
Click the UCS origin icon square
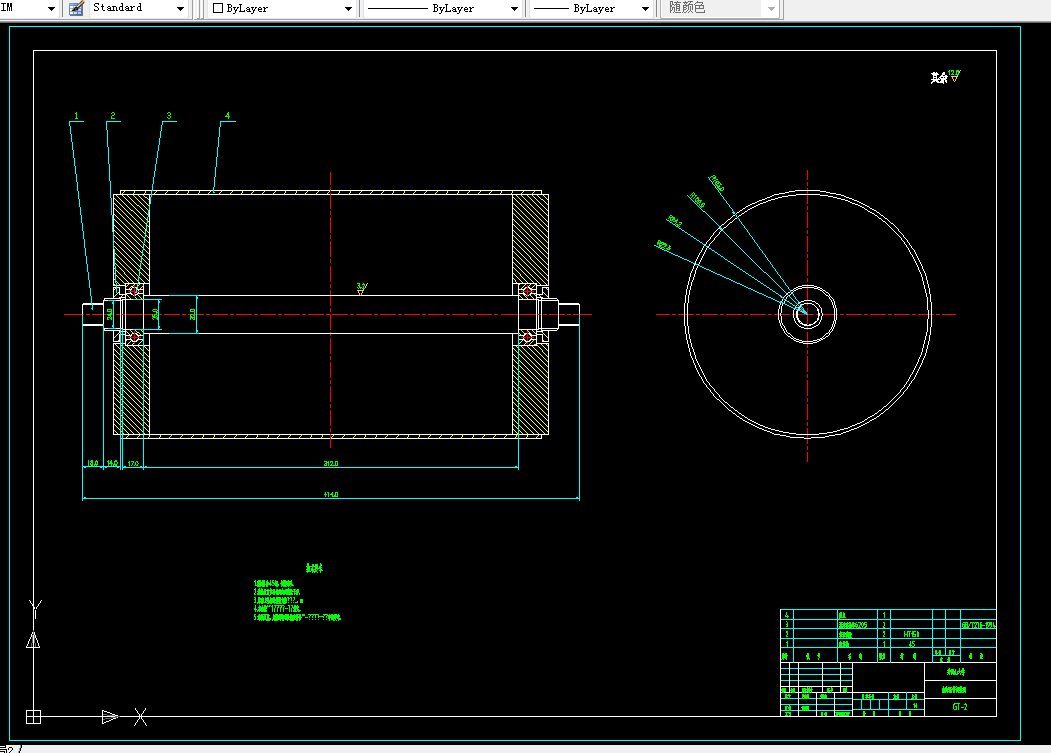click(x=34, y=717)
